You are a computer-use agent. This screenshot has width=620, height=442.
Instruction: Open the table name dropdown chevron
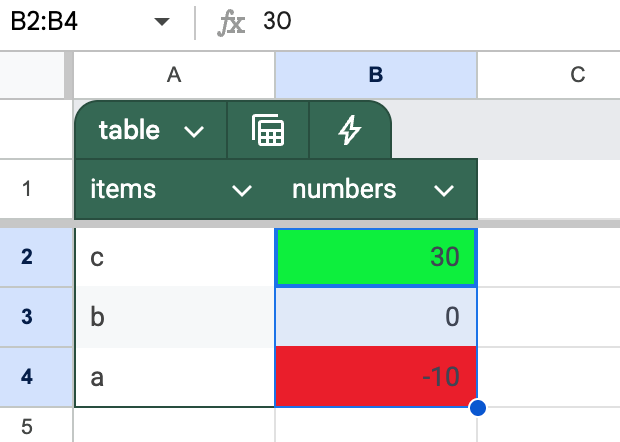click(194, 131)
